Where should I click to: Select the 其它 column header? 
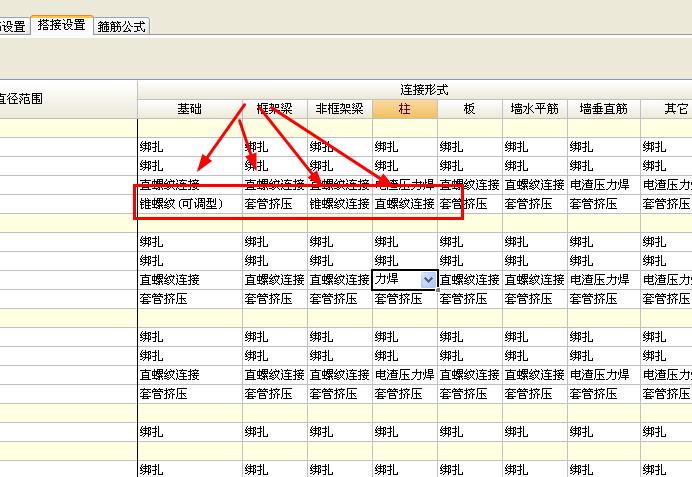point(666,109)
